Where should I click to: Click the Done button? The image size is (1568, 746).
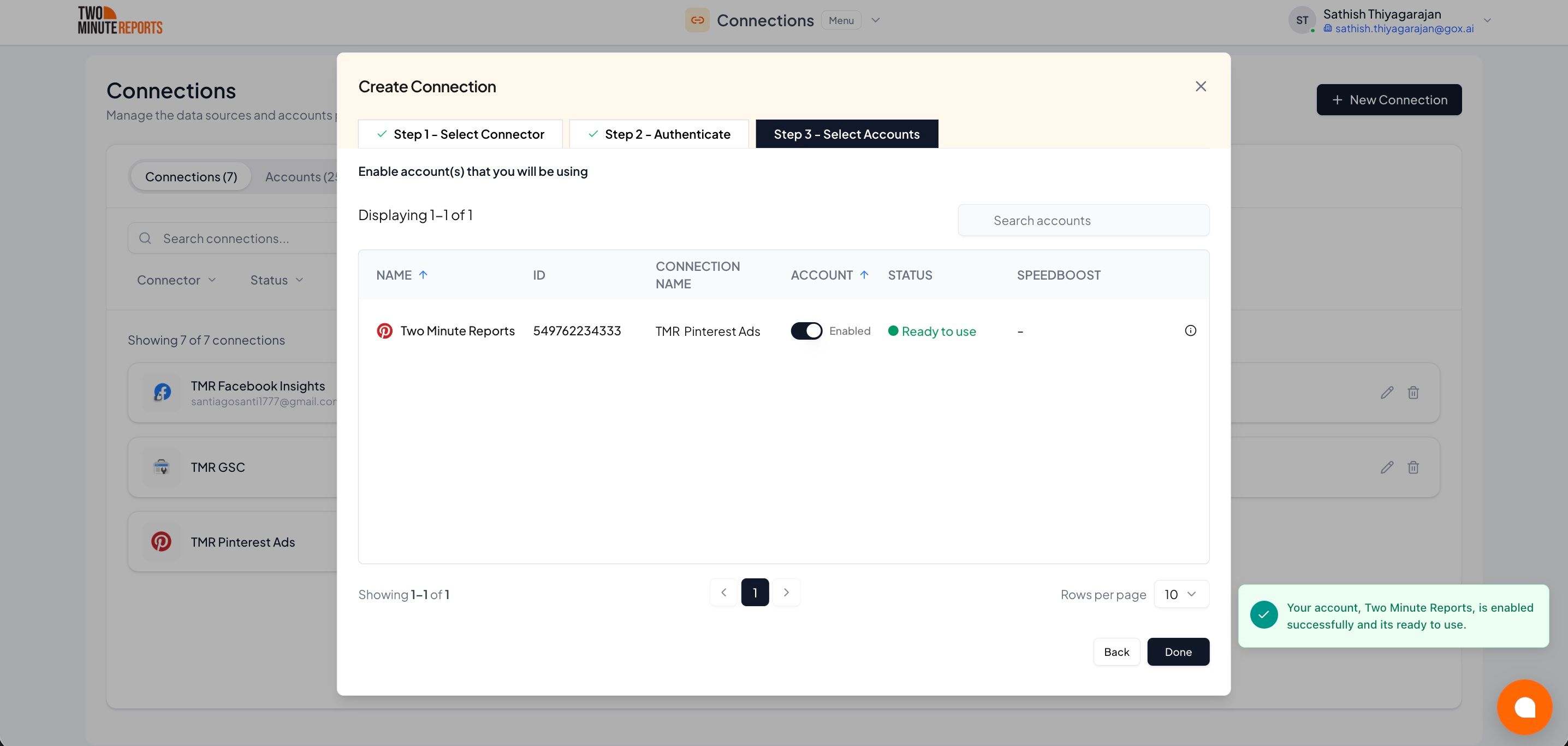tap(1178, 652)
